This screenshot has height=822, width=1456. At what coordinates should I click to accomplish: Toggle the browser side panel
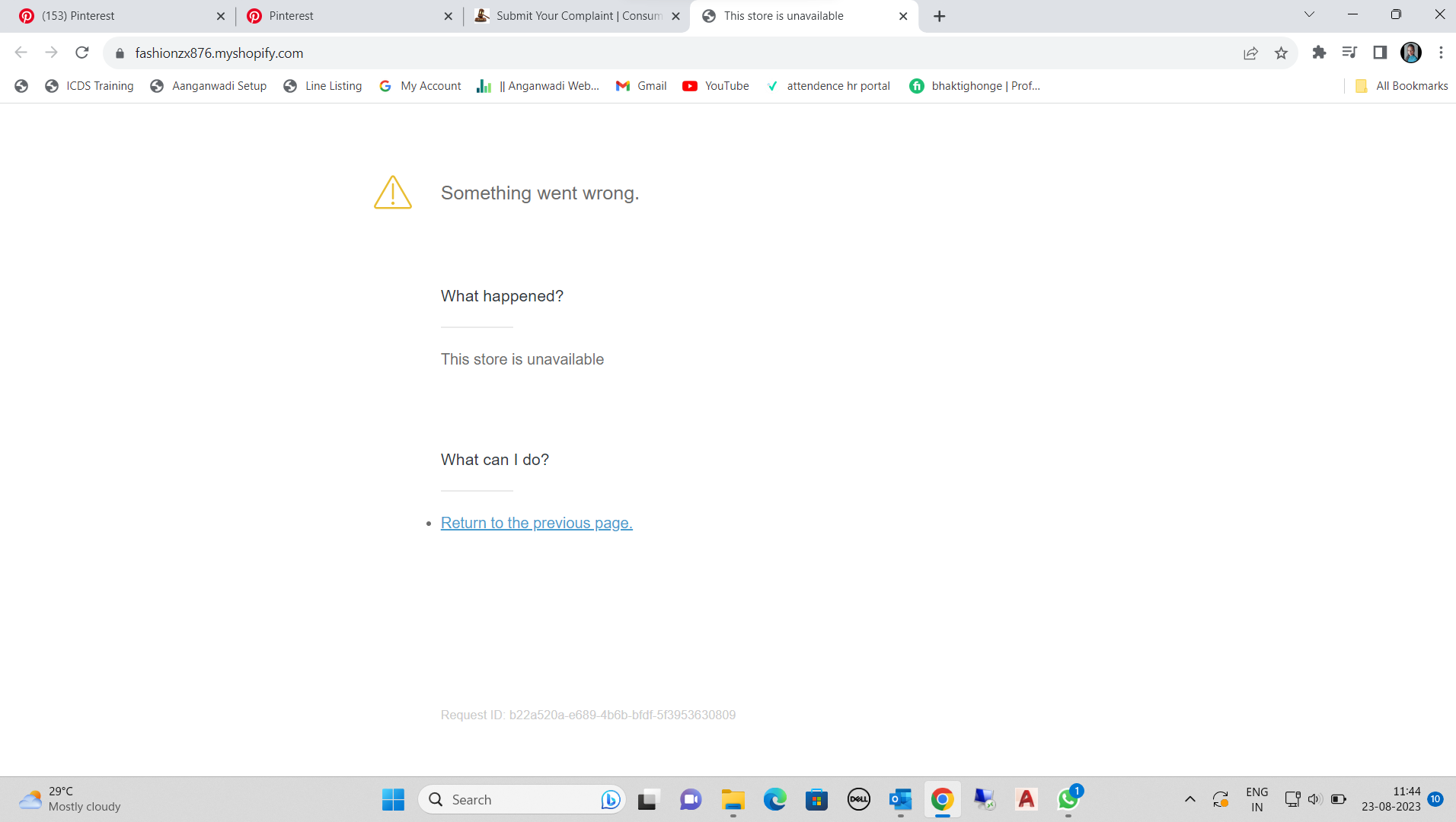pyautogui.click(x=1380, y=53)
